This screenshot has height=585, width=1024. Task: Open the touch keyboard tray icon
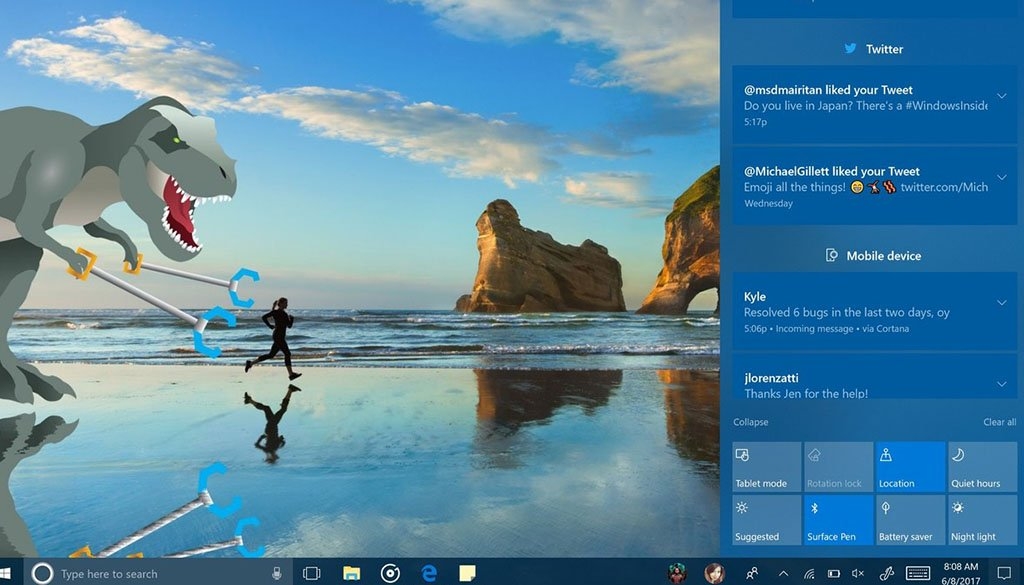point(918,575)
